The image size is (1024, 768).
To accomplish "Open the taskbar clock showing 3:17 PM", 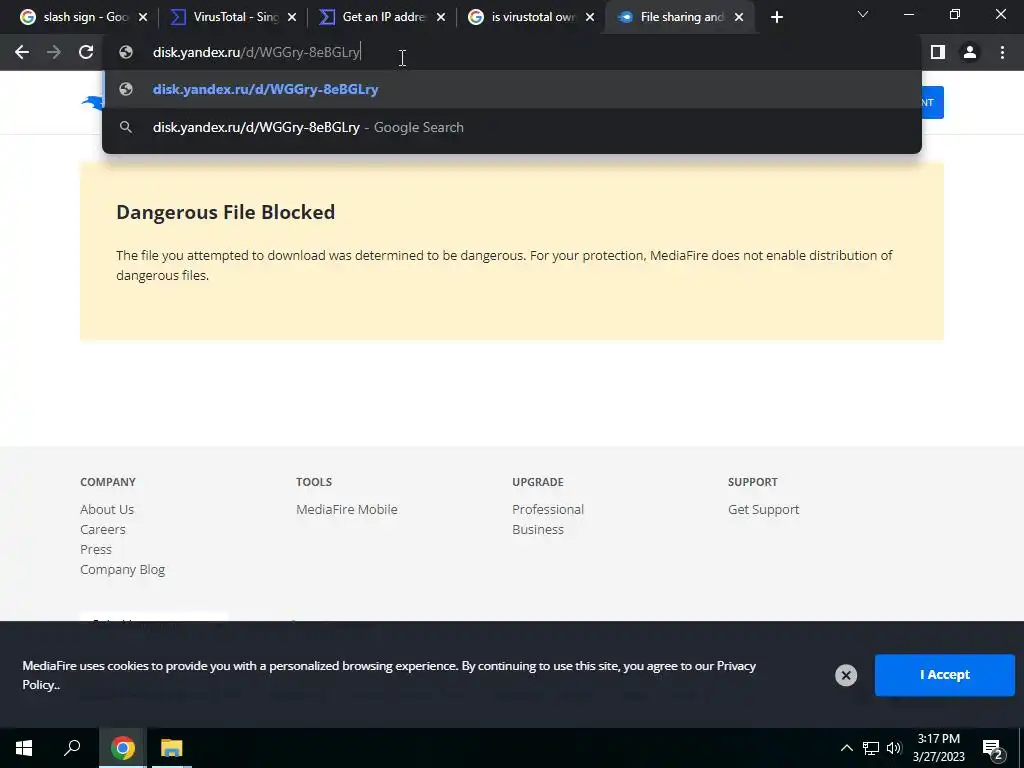I will (938, 748).
